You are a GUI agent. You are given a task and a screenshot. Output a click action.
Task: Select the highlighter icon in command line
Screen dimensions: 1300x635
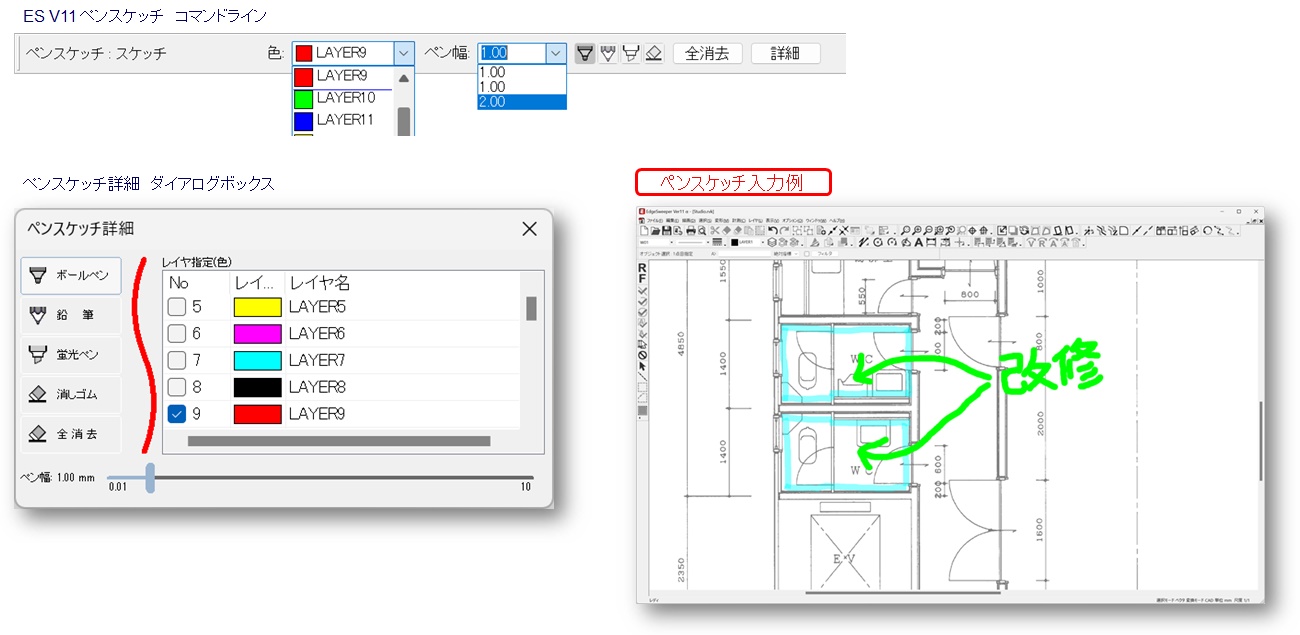(631, 53)
